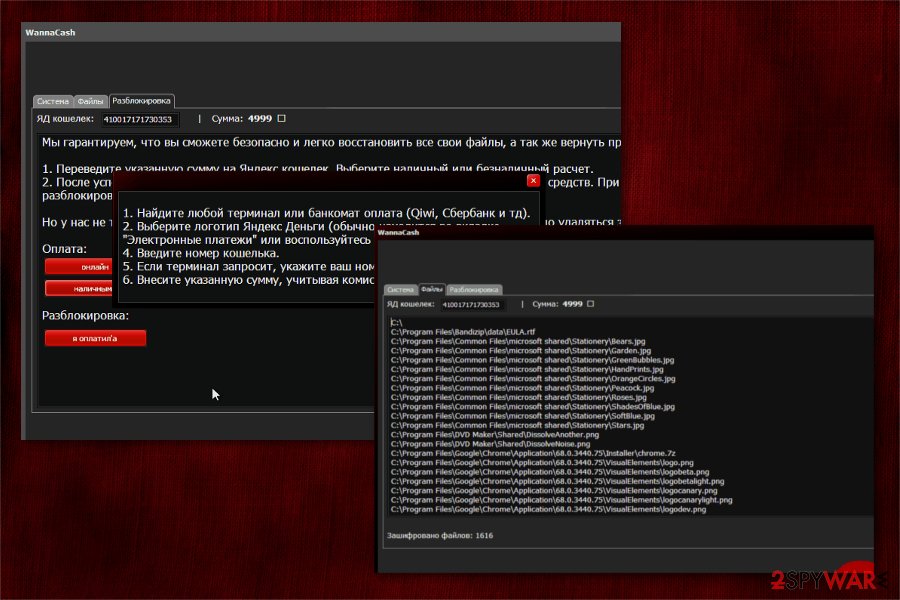Switch to Разблокировка tab in the front WannaCash window
Viewport: 900px width, 600px height.
474,289
